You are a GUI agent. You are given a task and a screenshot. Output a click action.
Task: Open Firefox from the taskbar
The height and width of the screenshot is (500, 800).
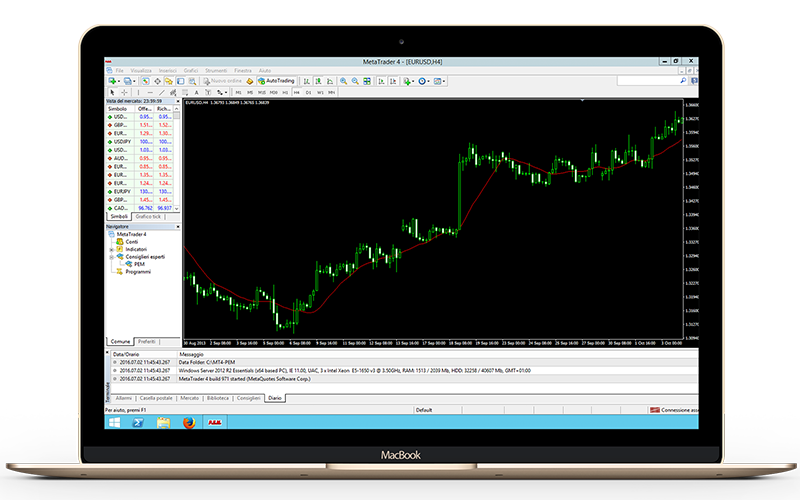point(189,422)
